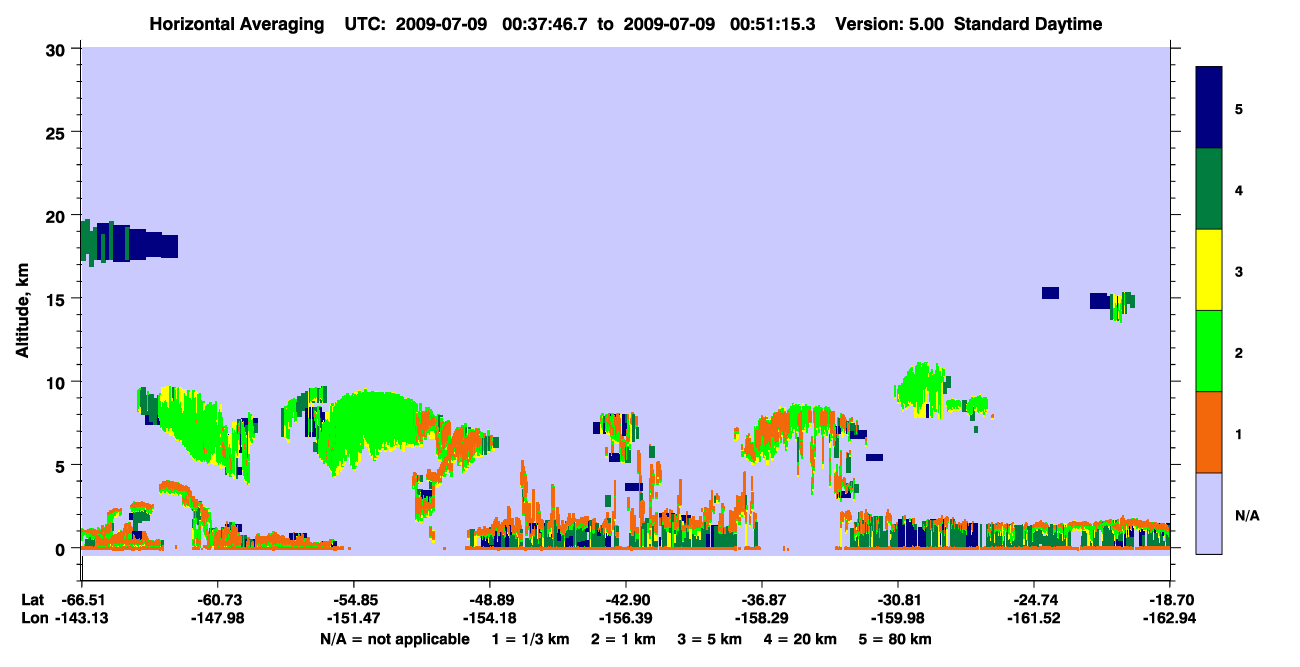This screenshot has width=1300, height=667.
Task: Click the '5 = 80 km' legend text
Action: click(894, 638)
